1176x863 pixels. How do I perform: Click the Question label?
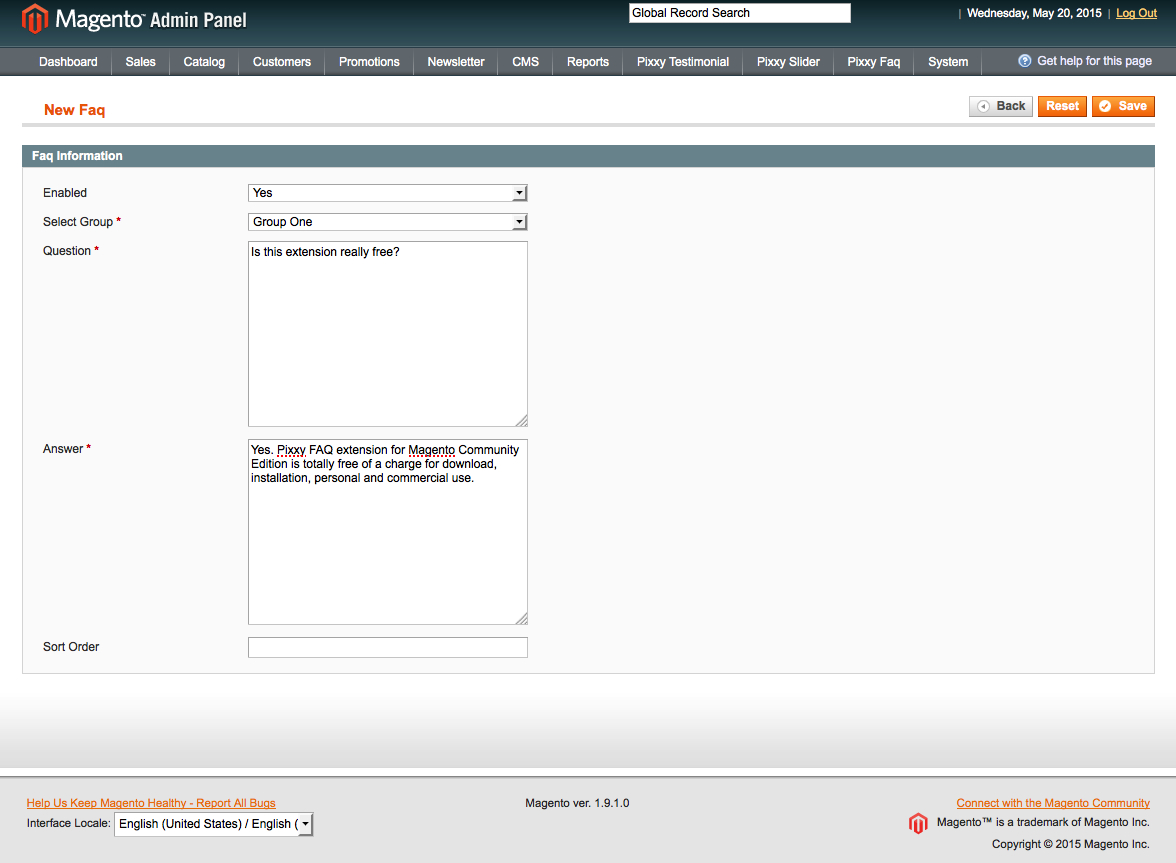point(67,250)
